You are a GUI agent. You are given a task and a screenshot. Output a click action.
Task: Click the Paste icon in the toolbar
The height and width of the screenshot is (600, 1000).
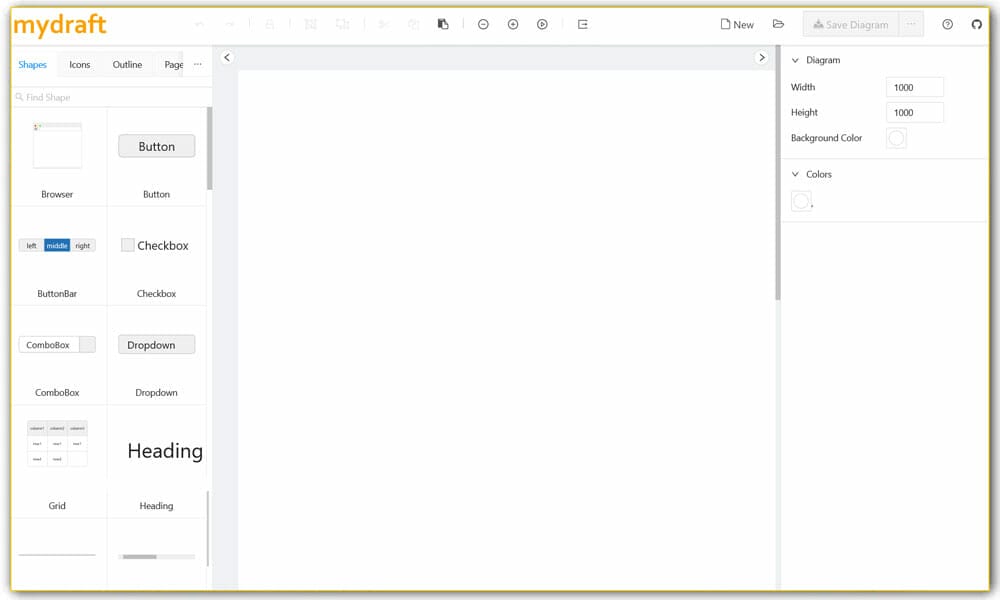pyautogui.click(x=443, y=24)
